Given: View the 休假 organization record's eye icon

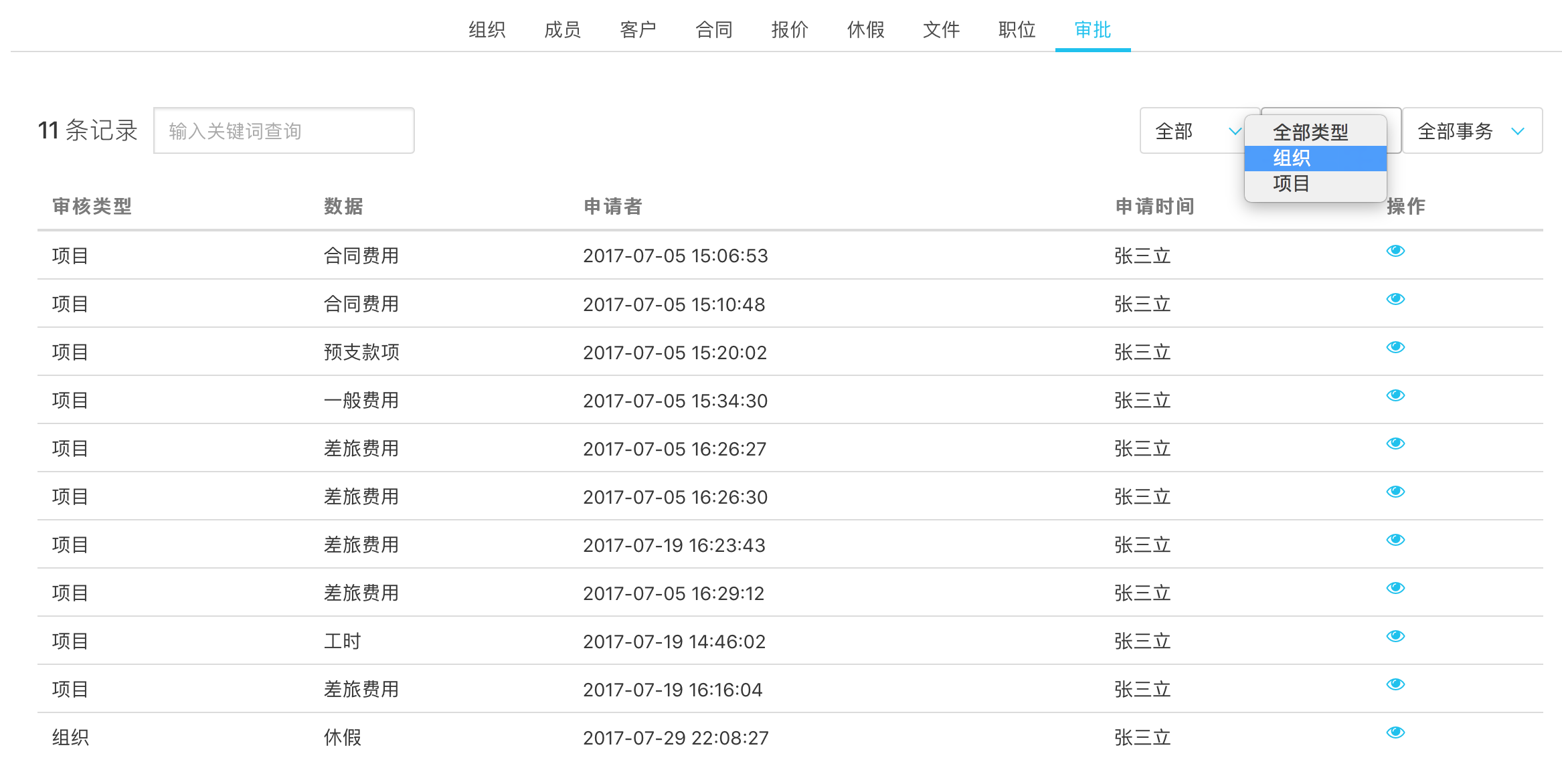Looking at the screenshot, I should (1395, 732).
